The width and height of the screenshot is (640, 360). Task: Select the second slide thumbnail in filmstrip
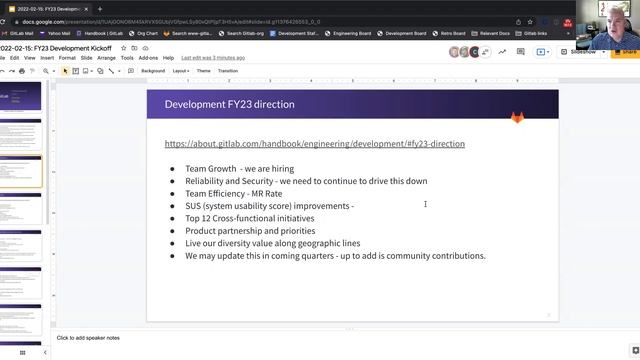(x=20, y=134)
